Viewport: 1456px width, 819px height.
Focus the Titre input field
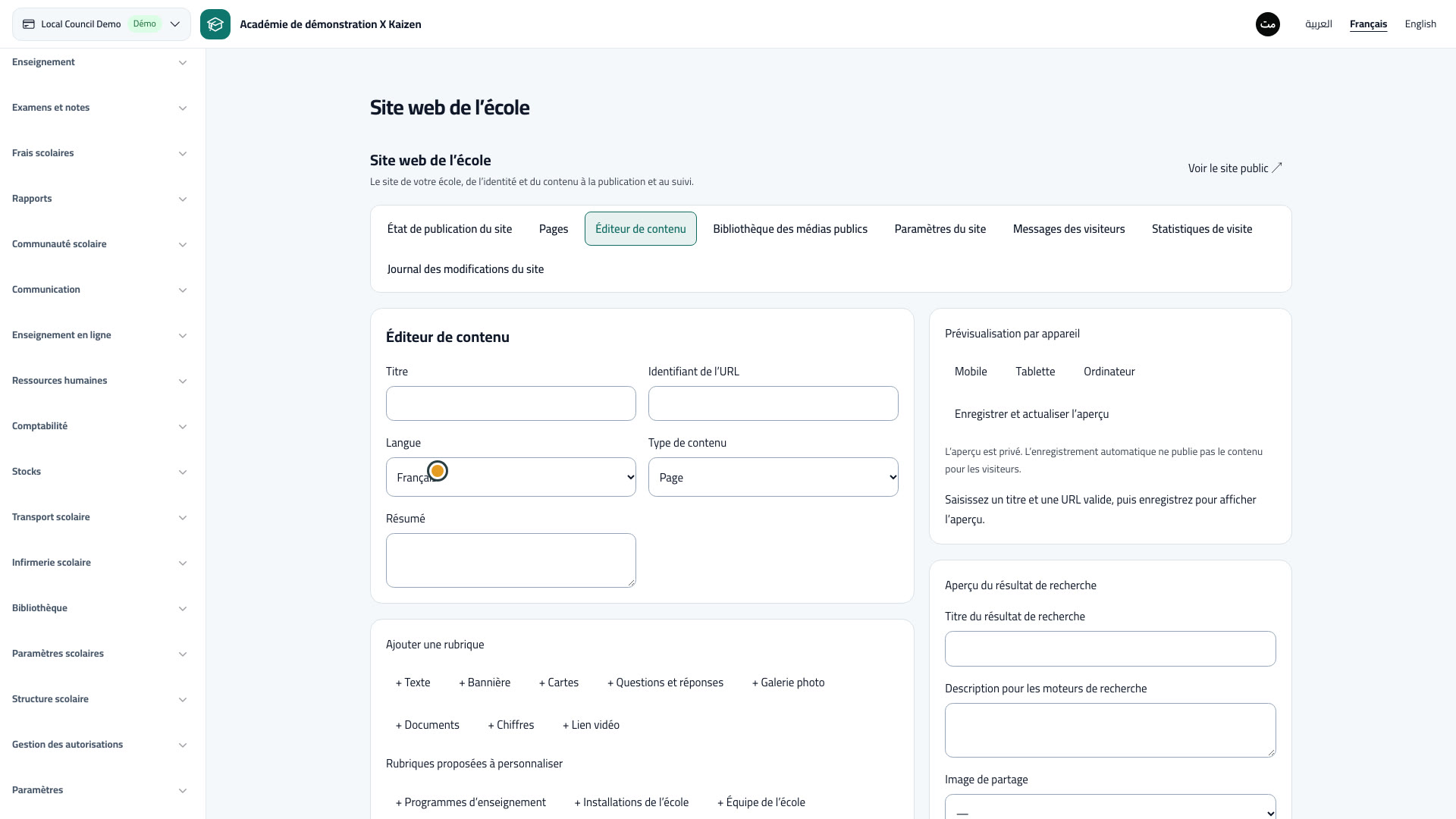click(510, 403)
